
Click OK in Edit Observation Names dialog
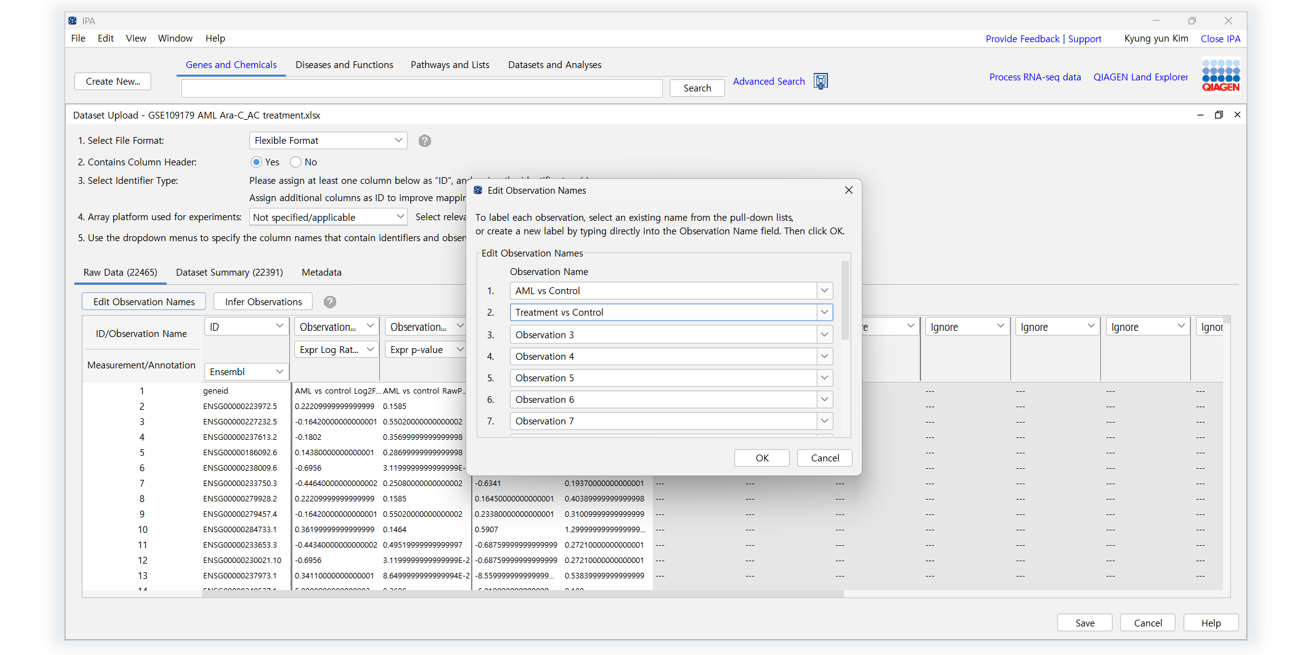tap(762, 458)
